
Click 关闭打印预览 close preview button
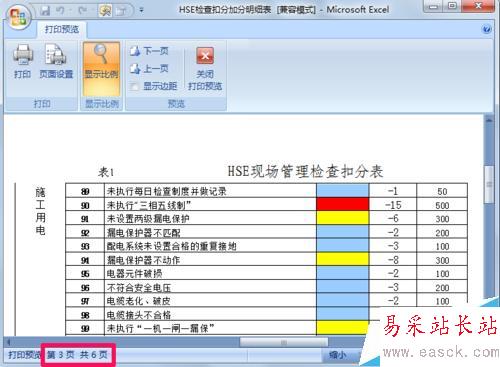[x=205, y=69]
